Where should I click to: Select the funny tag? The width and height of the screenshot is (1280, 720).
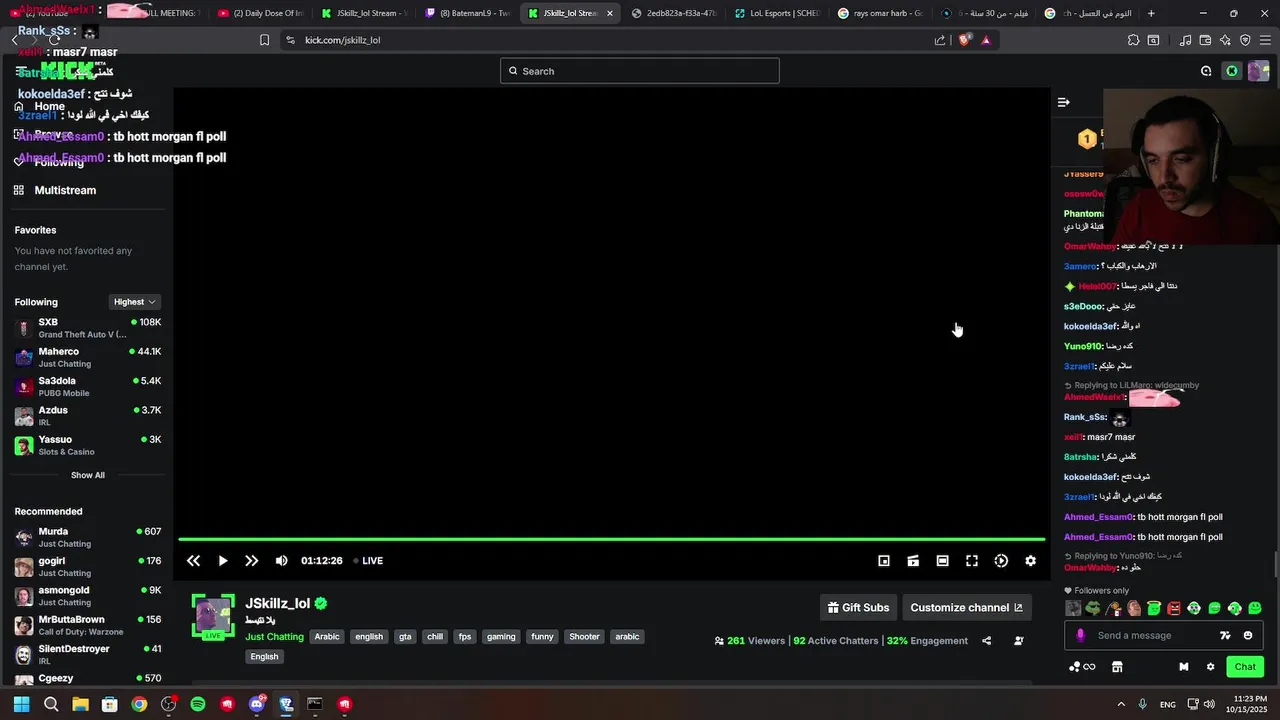point(542,637)
